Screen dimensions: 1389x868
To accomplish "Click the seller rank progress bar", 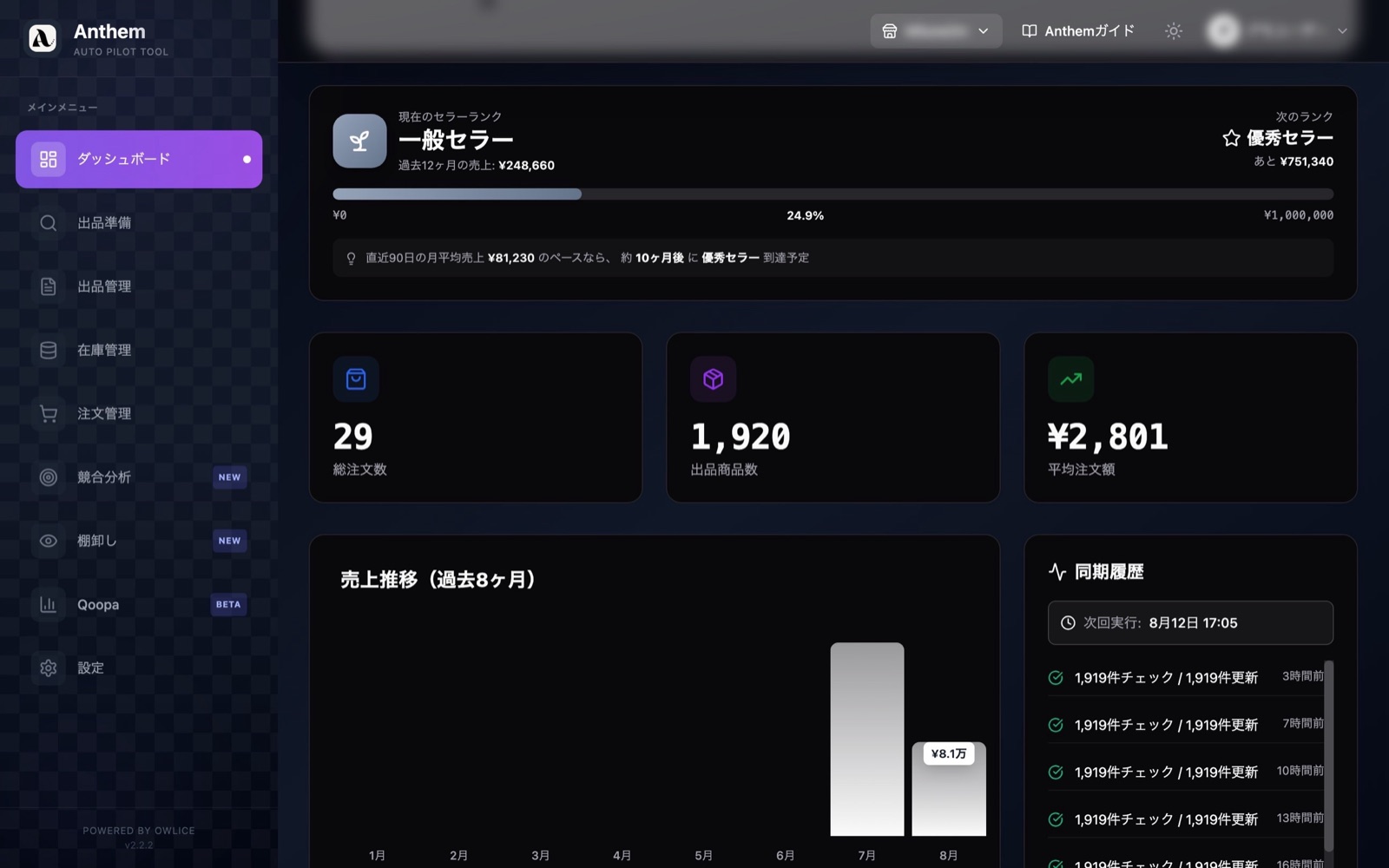I will click(833, 194).
